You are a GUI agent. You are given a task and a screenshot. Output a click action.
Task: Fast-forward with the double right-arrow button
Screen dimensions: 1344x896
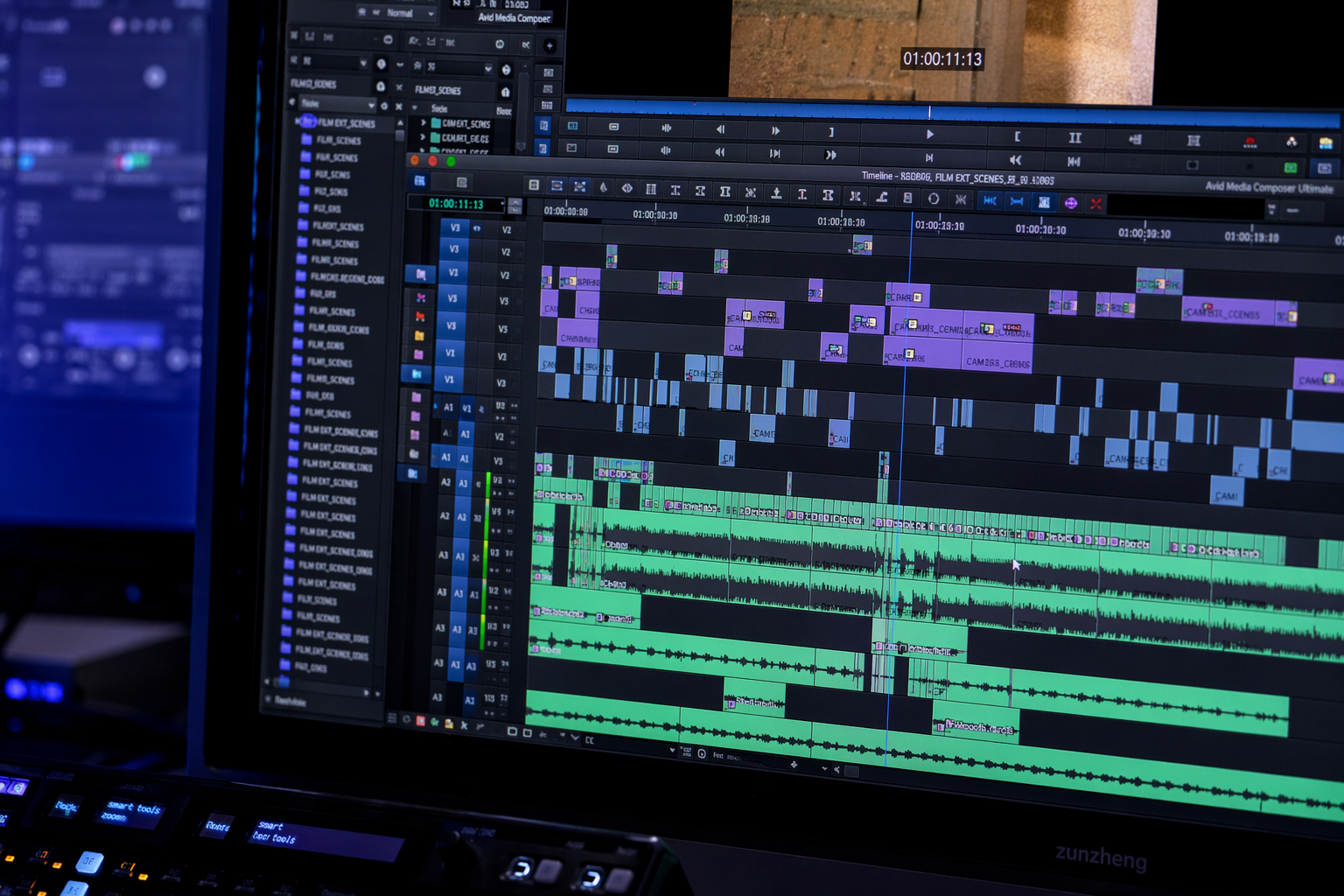point(830,155)
